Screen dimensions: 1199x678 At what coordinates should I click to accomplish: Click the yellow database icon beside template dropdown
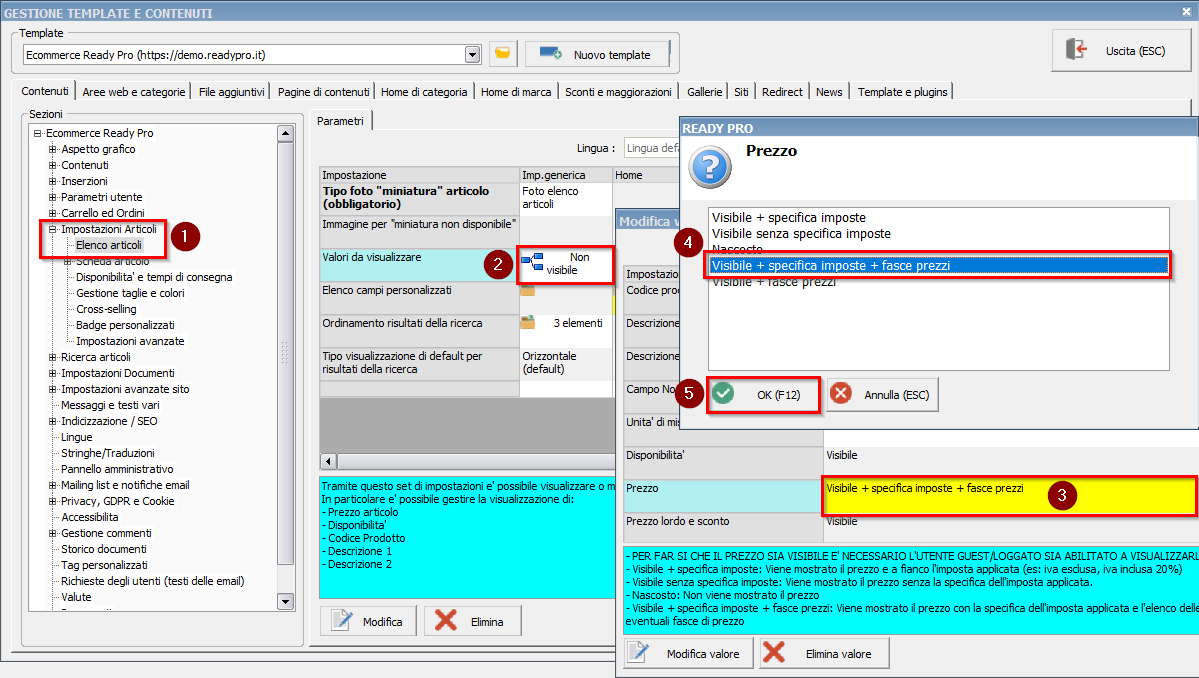(x=502, y=54)
